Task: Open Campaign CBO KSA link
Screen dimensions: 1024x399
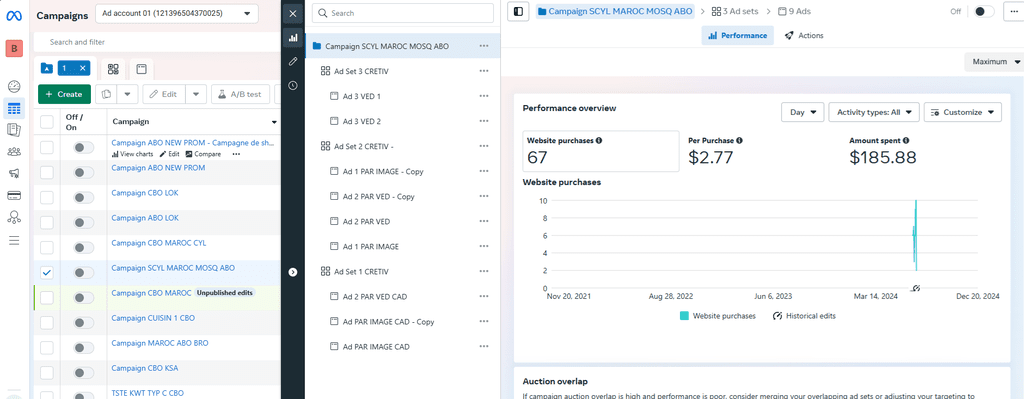Action: pyautogui.click(x=144, y=368)
